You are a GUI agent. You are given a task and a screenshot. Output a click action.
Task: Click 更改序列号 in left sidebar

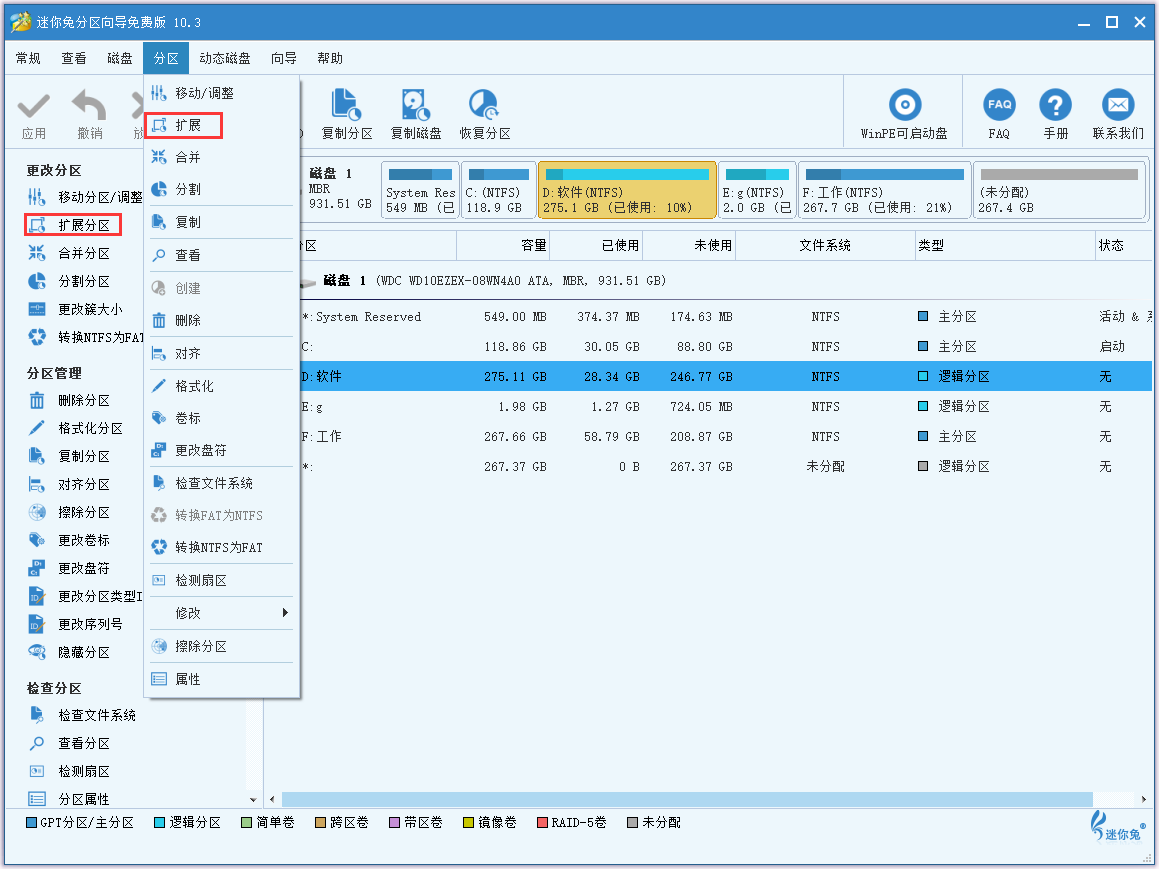[x=75, y=625]
